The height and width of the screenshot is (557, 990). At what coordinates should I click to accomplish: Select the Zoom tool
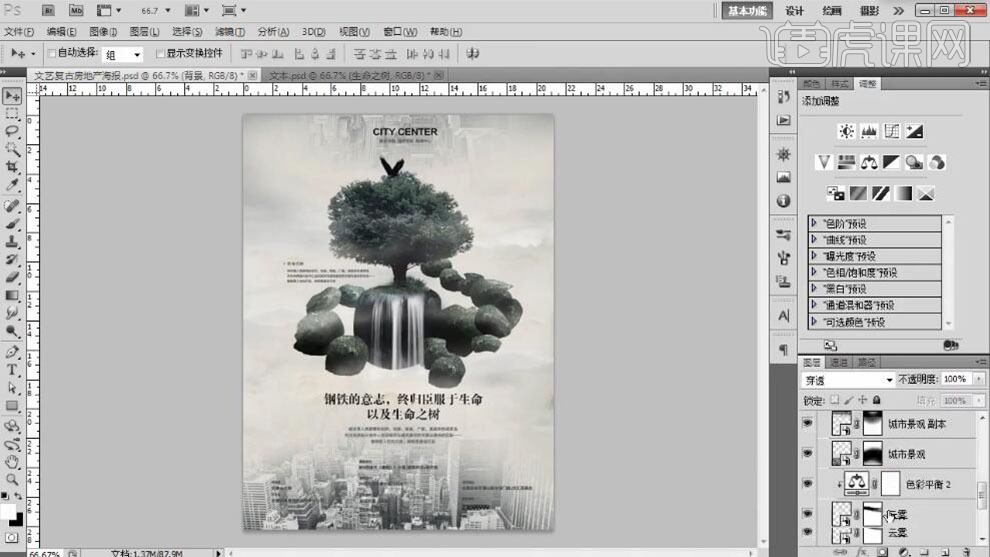pyautogui.click(x=12, y=480)
